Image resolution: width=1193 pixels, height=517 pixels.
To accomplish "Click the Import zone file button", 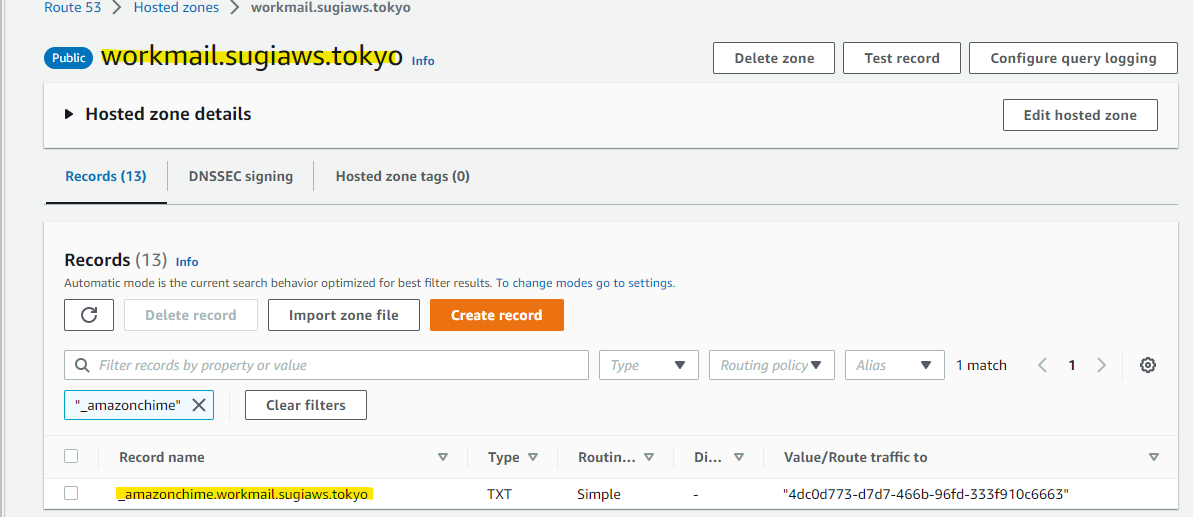I will pyautogui.click(x=344, y=315).
